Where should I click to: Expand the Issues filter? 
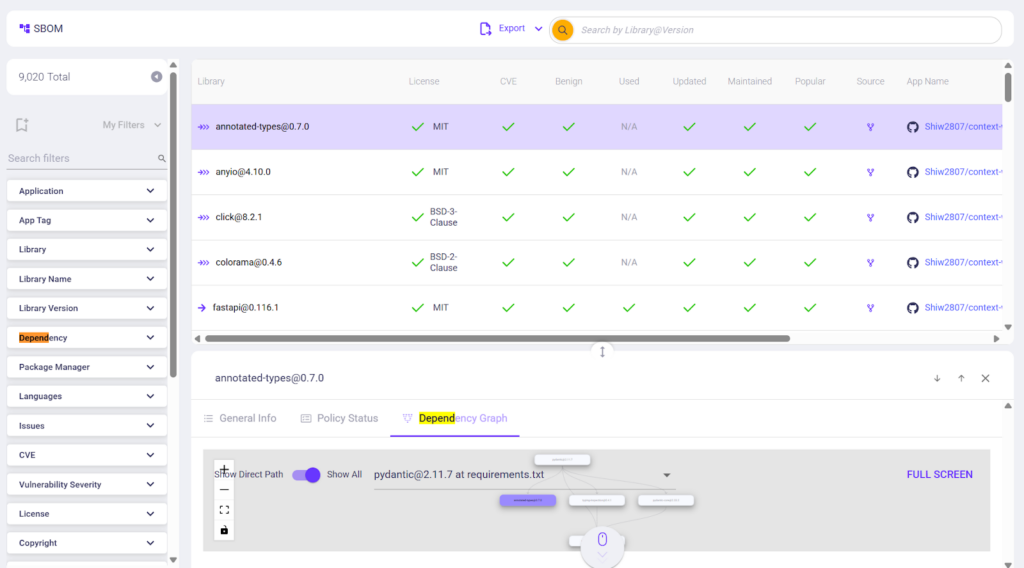tap(86, 426)
